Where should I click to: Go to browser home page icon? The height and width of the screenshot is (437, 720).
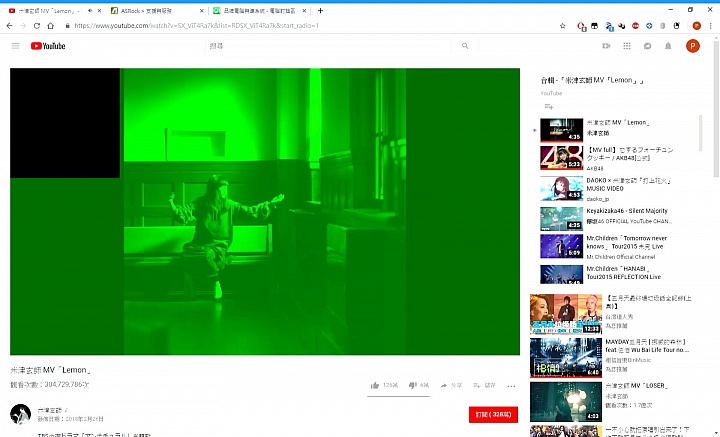pos(51,26)
